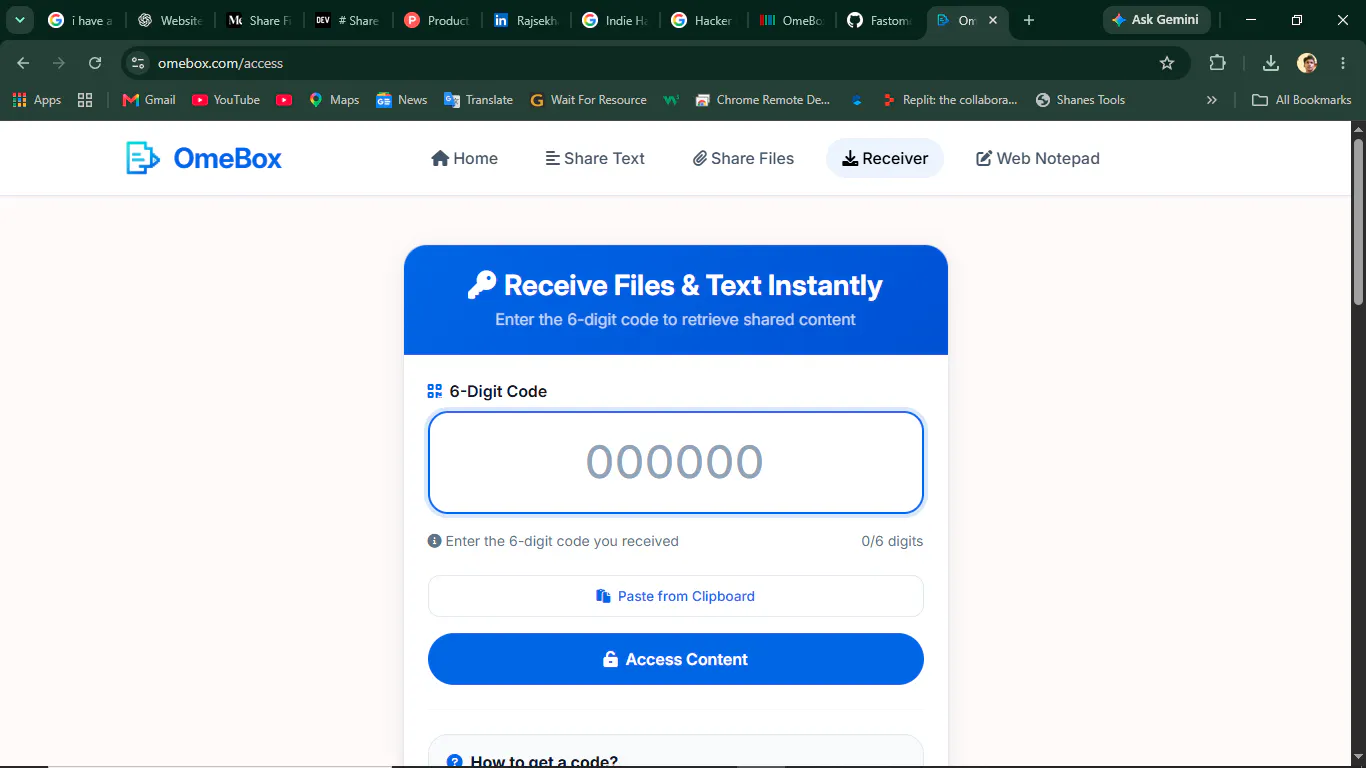Viewport: 1366px width, 768px height.
Task: Open the Translate bookmark
Action: [x=478, y=100]
